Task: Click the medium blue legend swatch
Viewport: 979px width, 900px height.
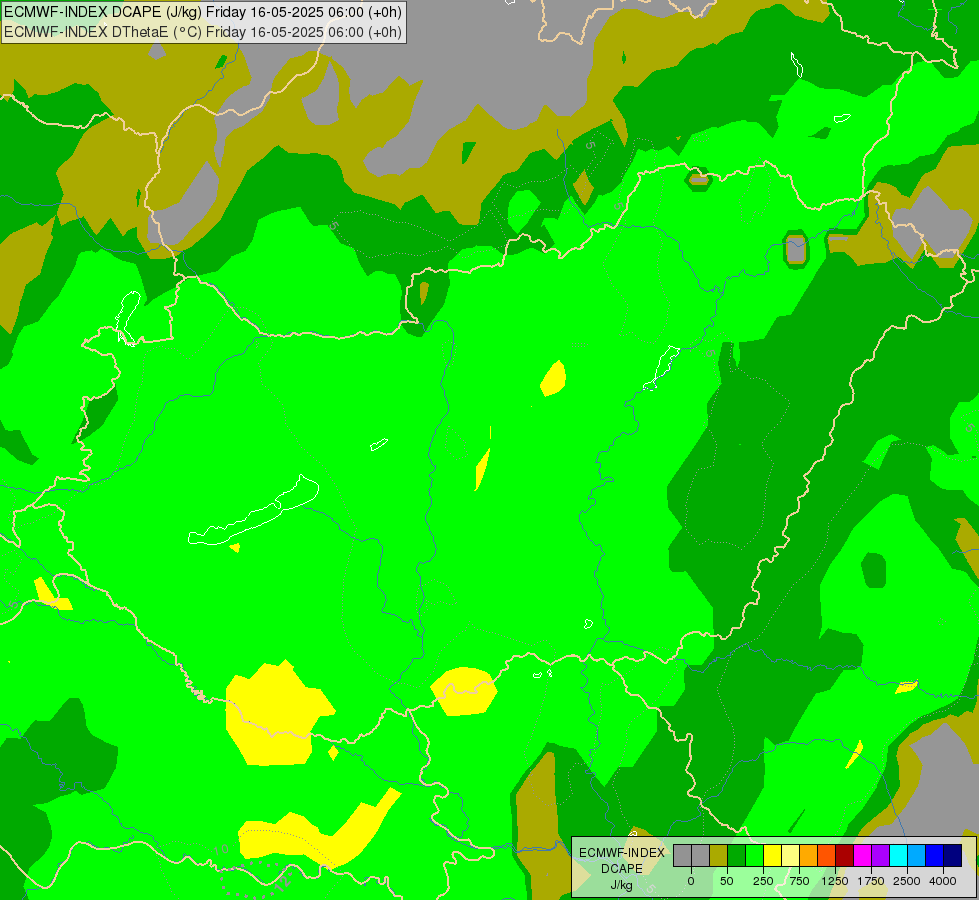Action: point(935,856)
